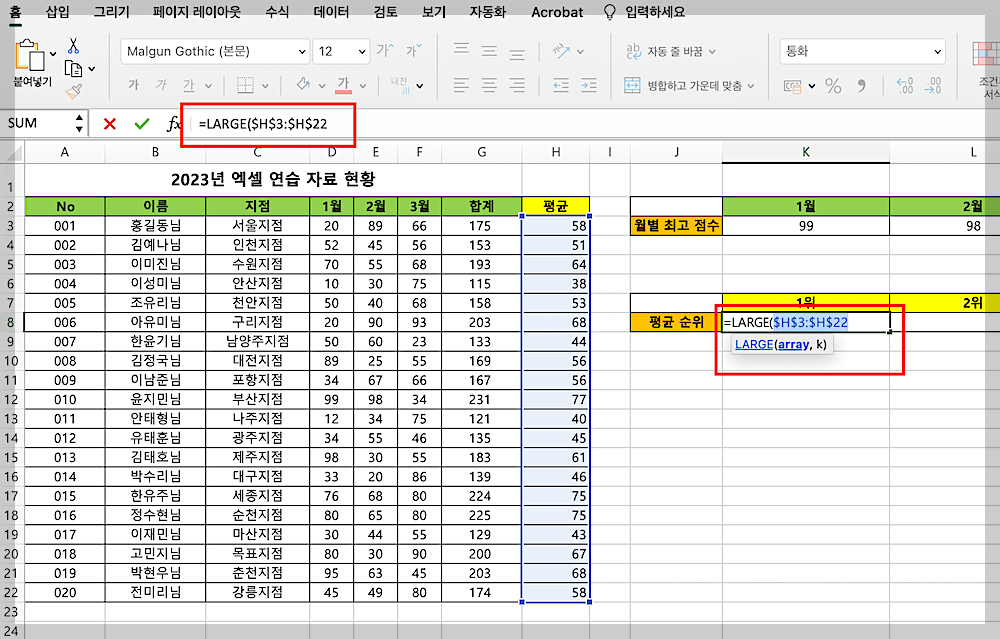This screenshot has height=639, width=1000.
Task: Expand the copy options arrow
Action: tap(92, 69)
